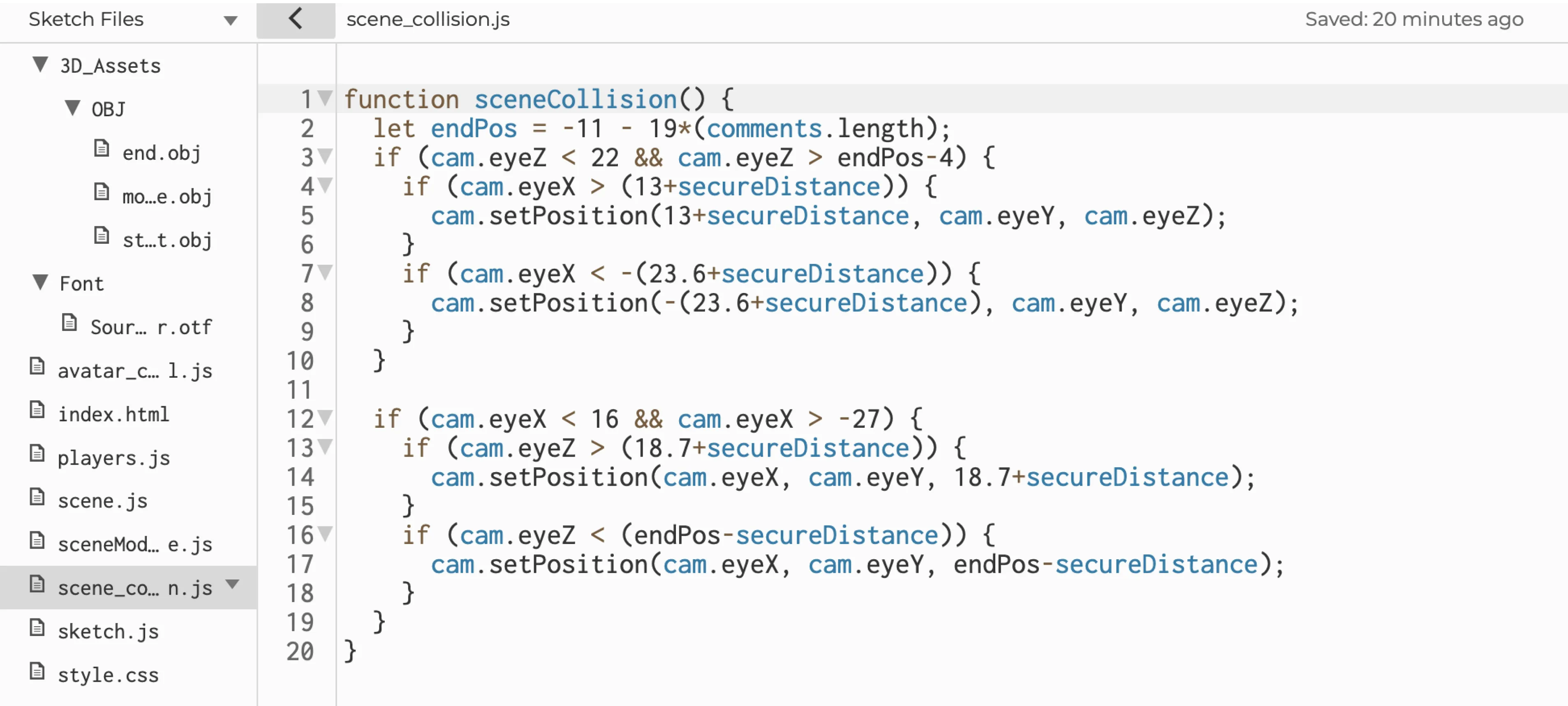
Task: Collapse the sceneCollision function fold on line 1
Action: click(x=326, y=97)
